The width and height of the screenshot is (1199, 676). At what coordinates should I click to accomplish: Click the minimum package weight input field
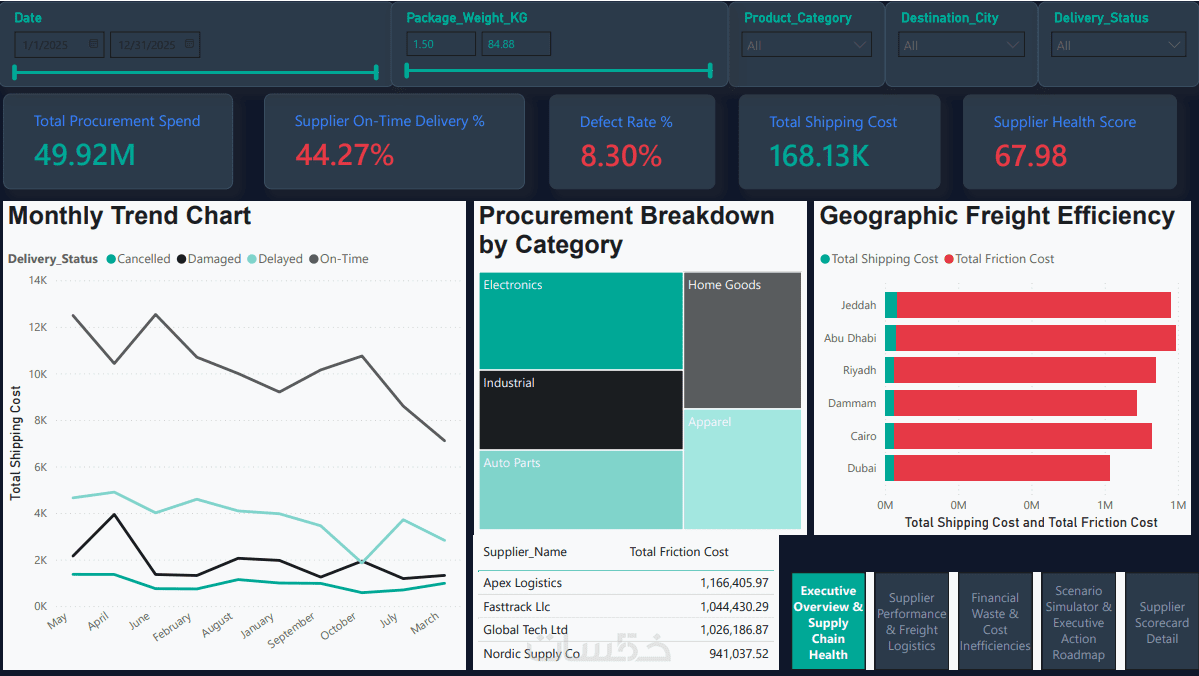pyautogui.click(x=440, y=44)
